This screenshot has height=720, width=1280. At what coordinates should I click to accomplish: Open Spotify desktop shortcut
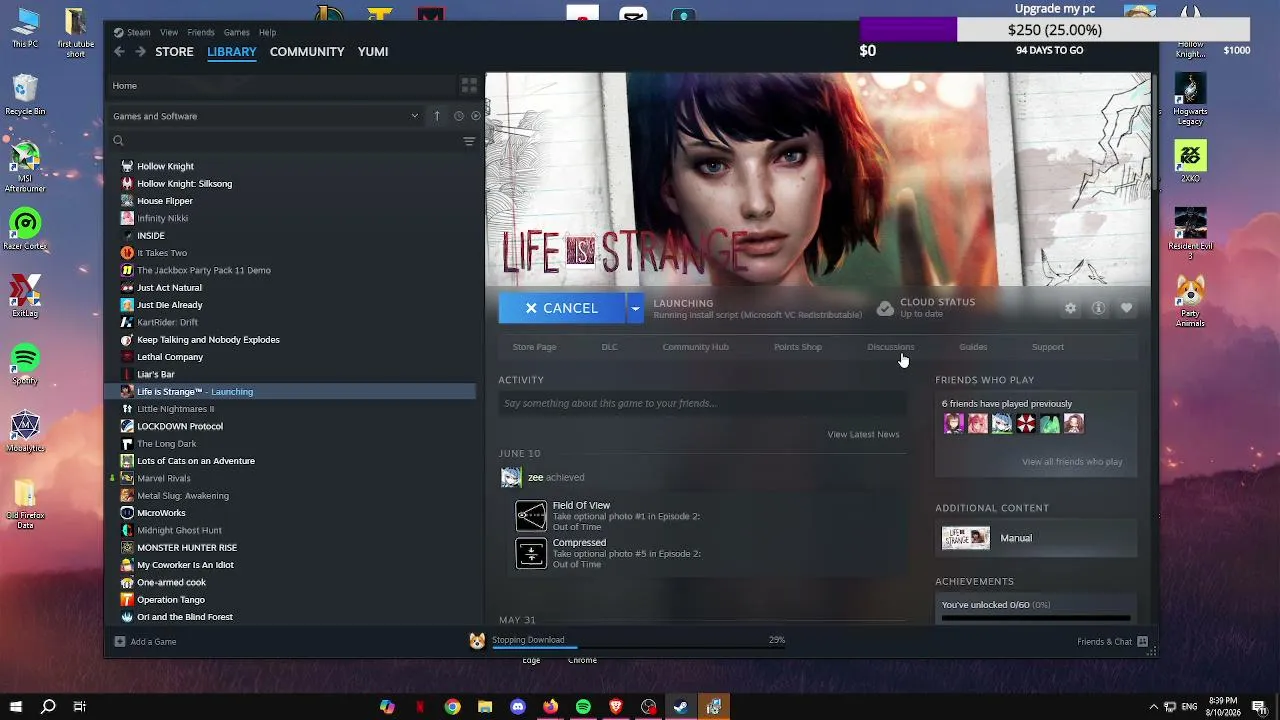(x=25, y=363)
